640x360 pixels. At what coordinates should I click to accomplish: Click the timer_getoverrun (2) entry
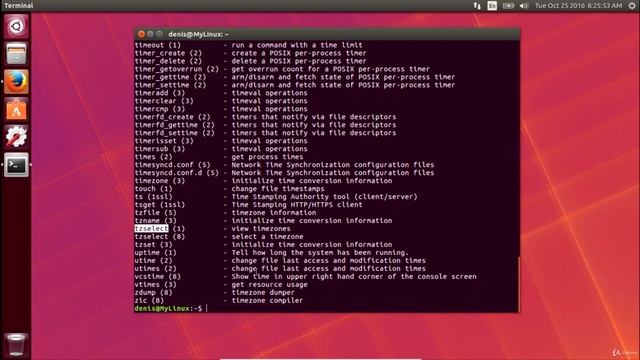[x=177, y=69]
